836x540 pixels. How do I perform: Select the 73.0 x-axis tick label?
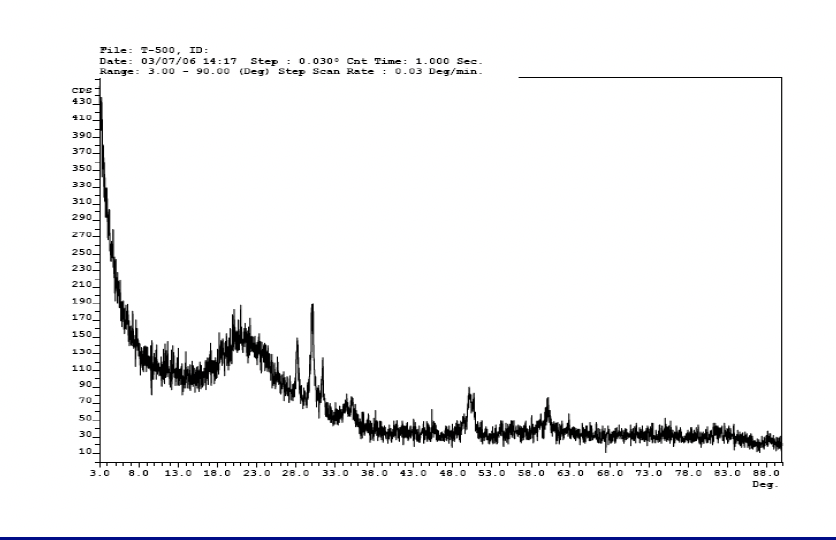click(649, 473)
